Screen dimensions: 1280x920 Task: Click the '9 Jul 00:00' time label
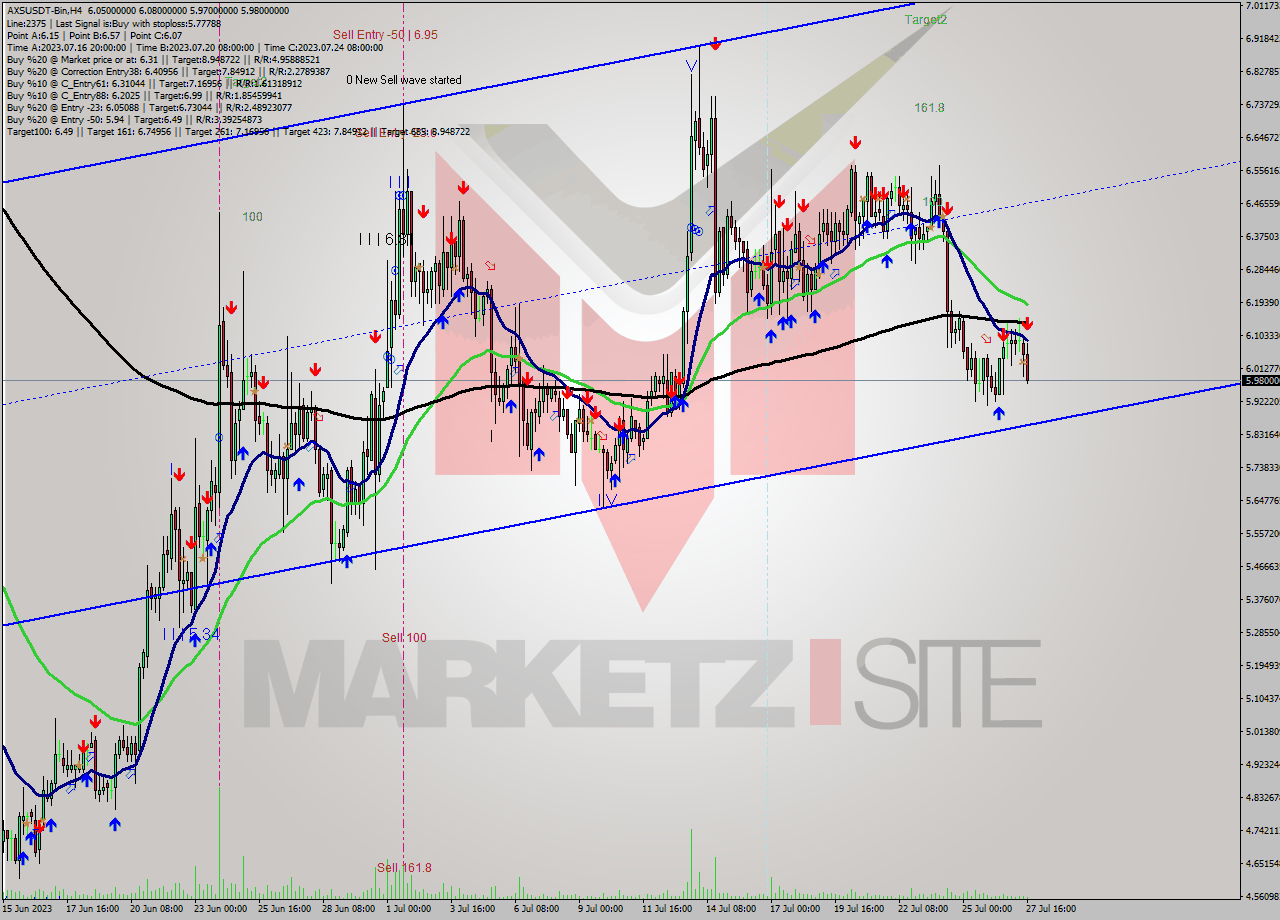pos(600,909)
